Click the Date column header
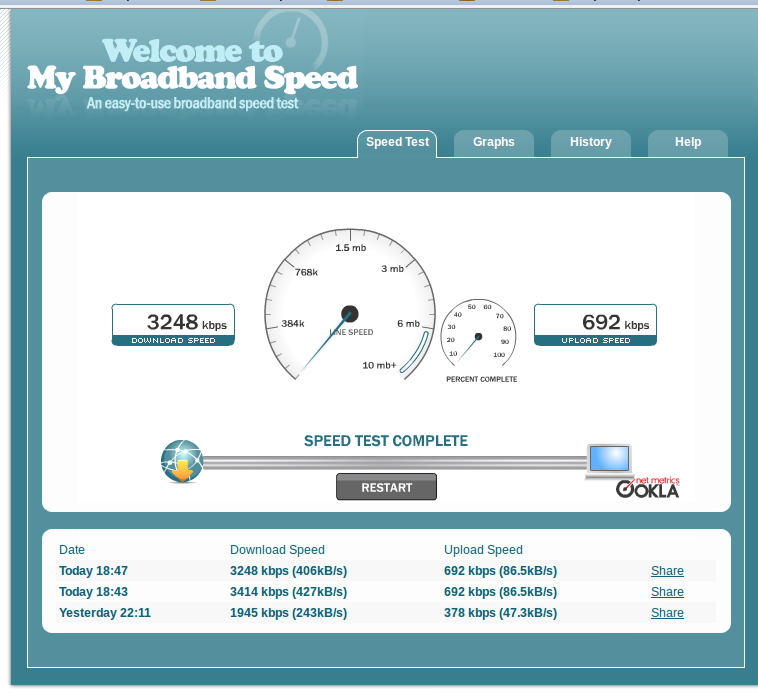758x698 pixels. tap(72, 550)
